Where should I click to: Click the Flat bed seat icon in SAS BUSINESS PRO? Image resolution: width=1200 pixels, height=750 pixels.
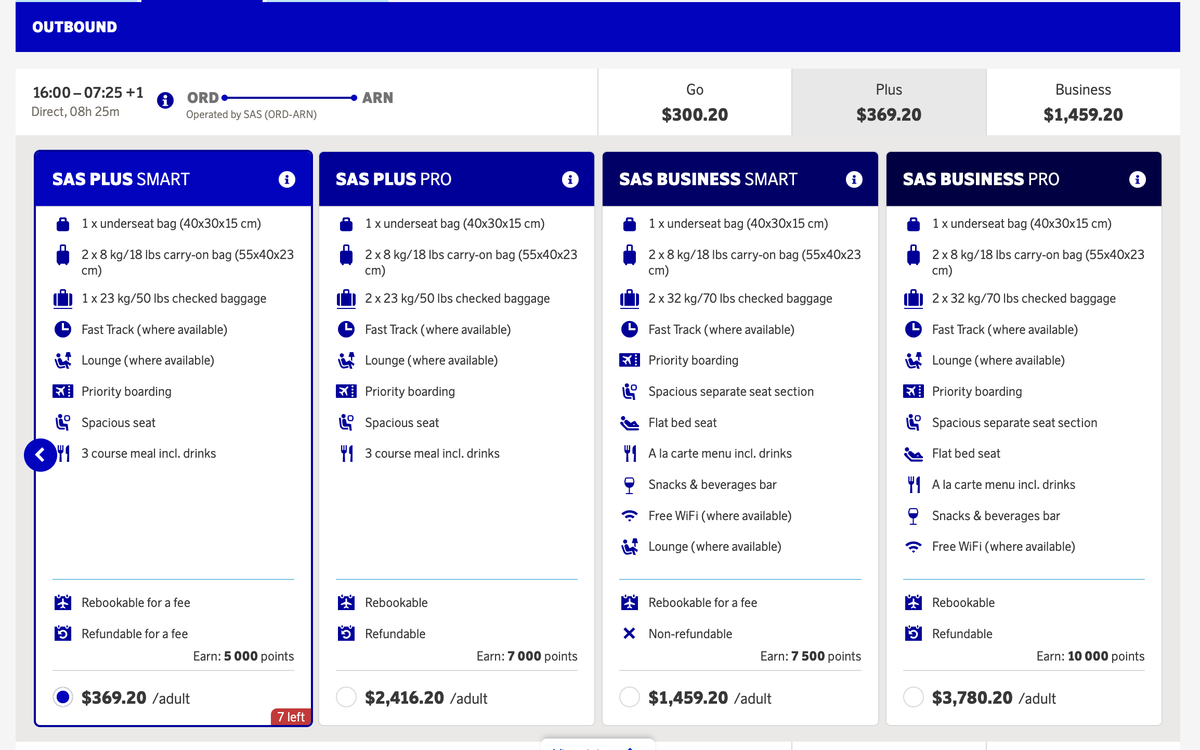pyautogui.click(x=912, y=453)
